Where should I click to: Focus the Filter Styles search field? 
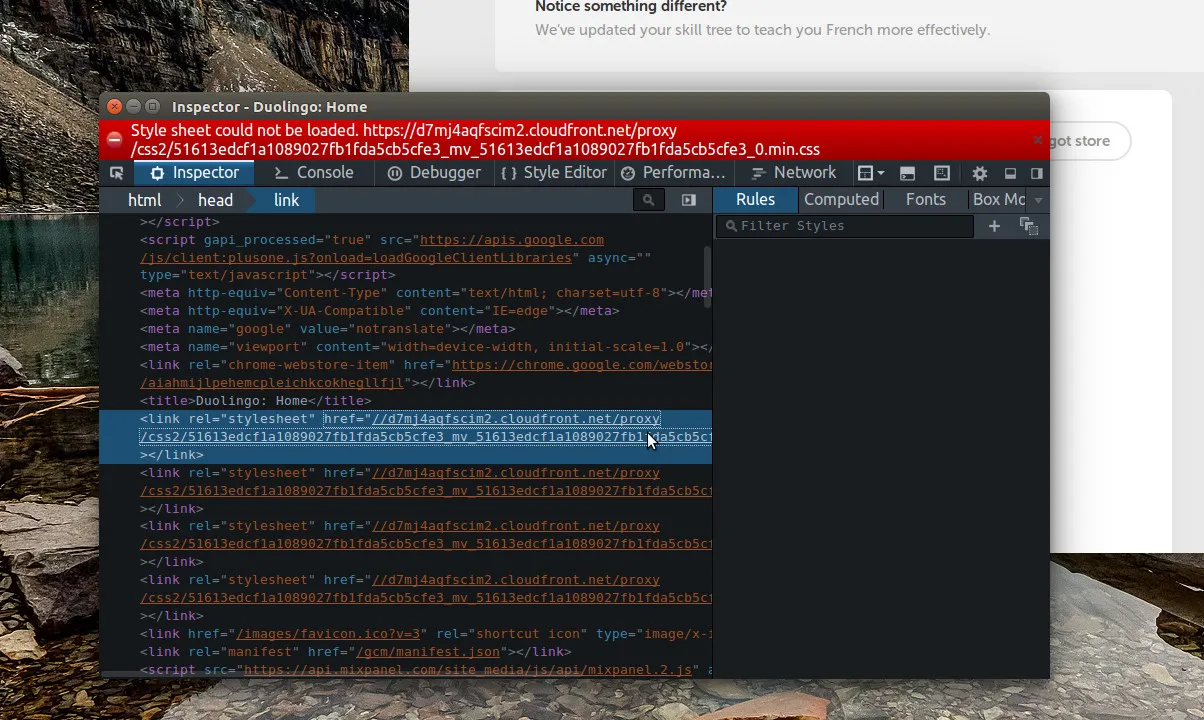[845, 226]
